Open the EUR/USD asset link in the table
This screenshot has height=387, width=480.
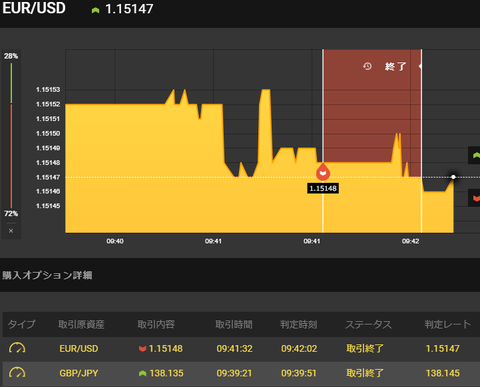79,349
